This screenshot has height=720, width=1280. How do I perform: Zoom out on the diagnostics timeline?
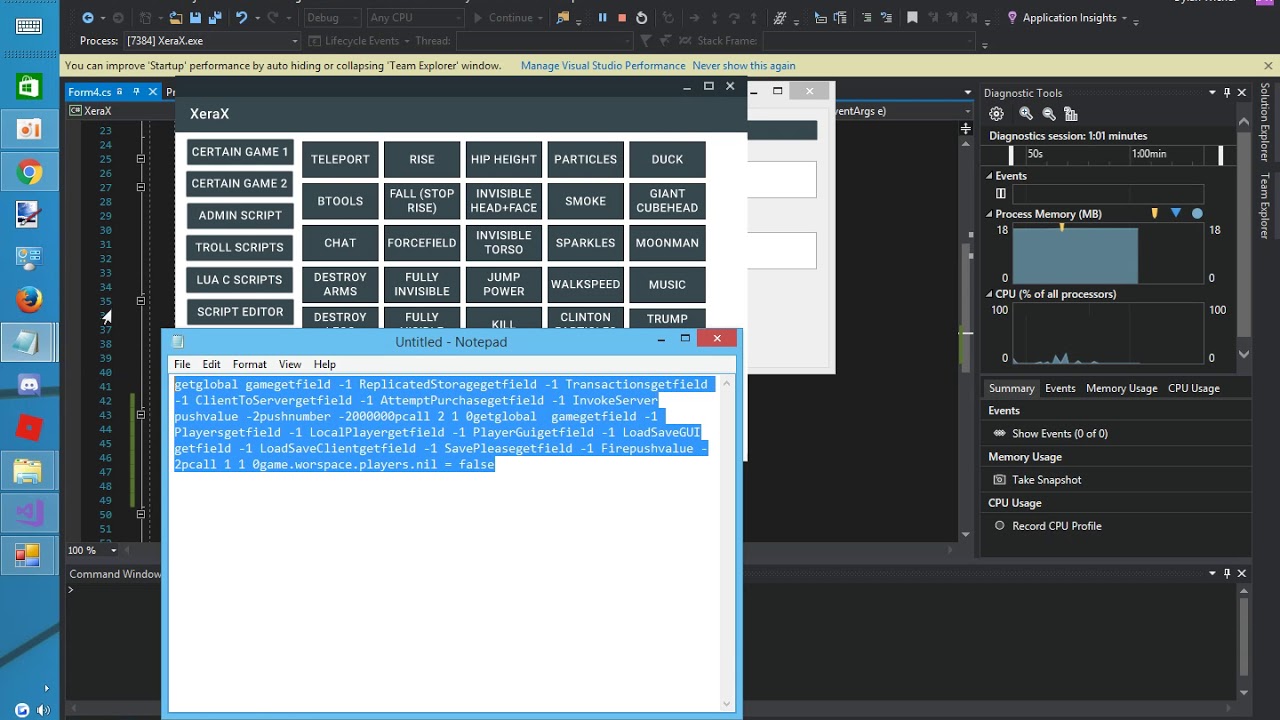click(x=1049, y=114)
